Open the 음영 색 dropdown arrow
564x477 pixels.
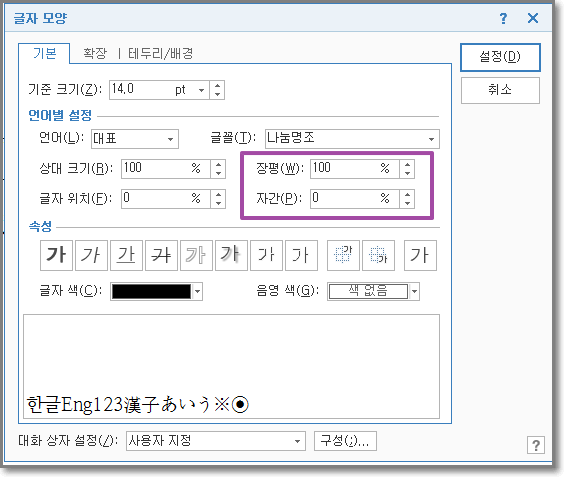click(414, 291)
